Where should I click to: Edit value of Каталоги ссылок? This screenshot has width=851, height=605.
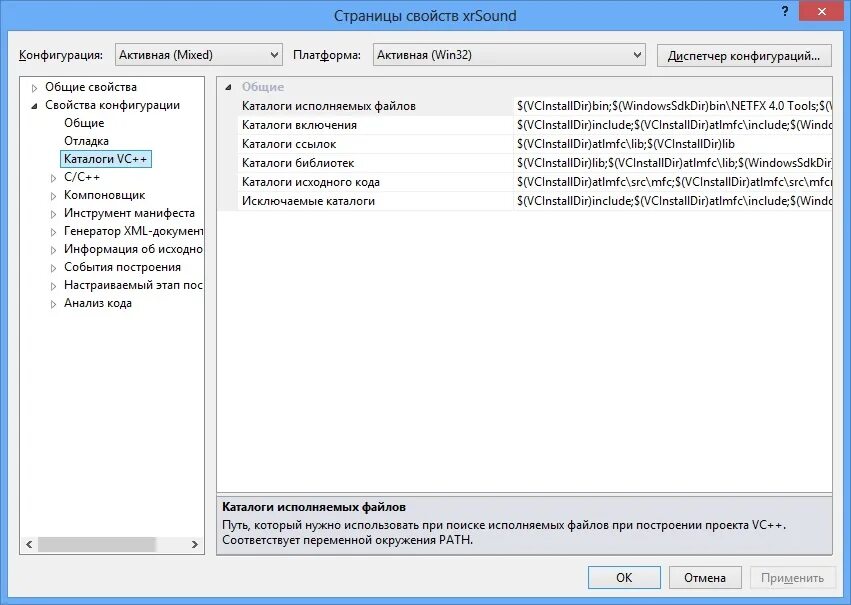(x=673, y=144)
